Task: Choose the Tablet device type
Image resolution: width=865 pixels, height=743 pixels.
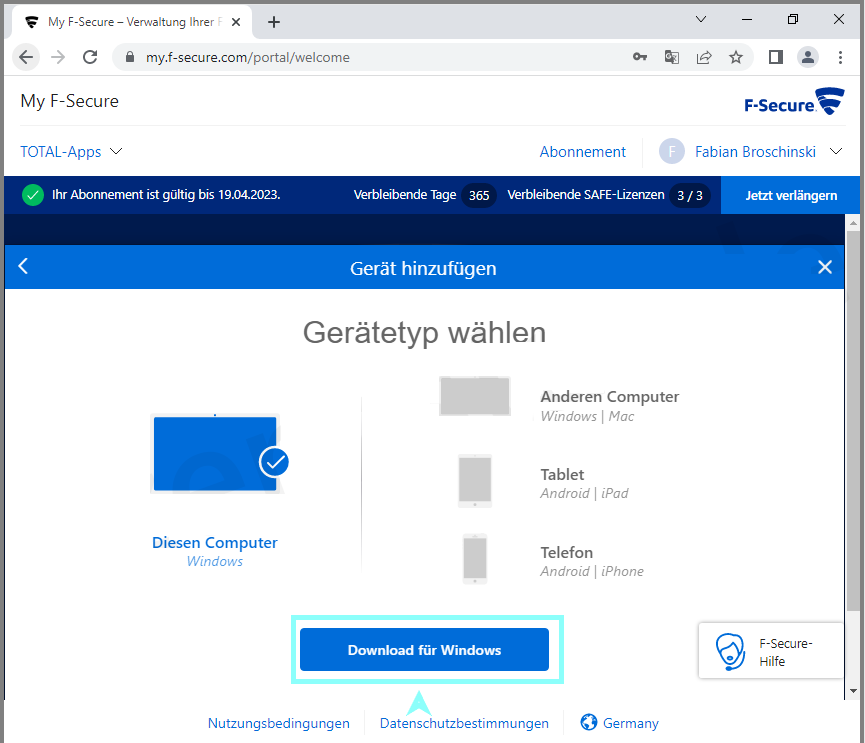Action: pos(562,474)
